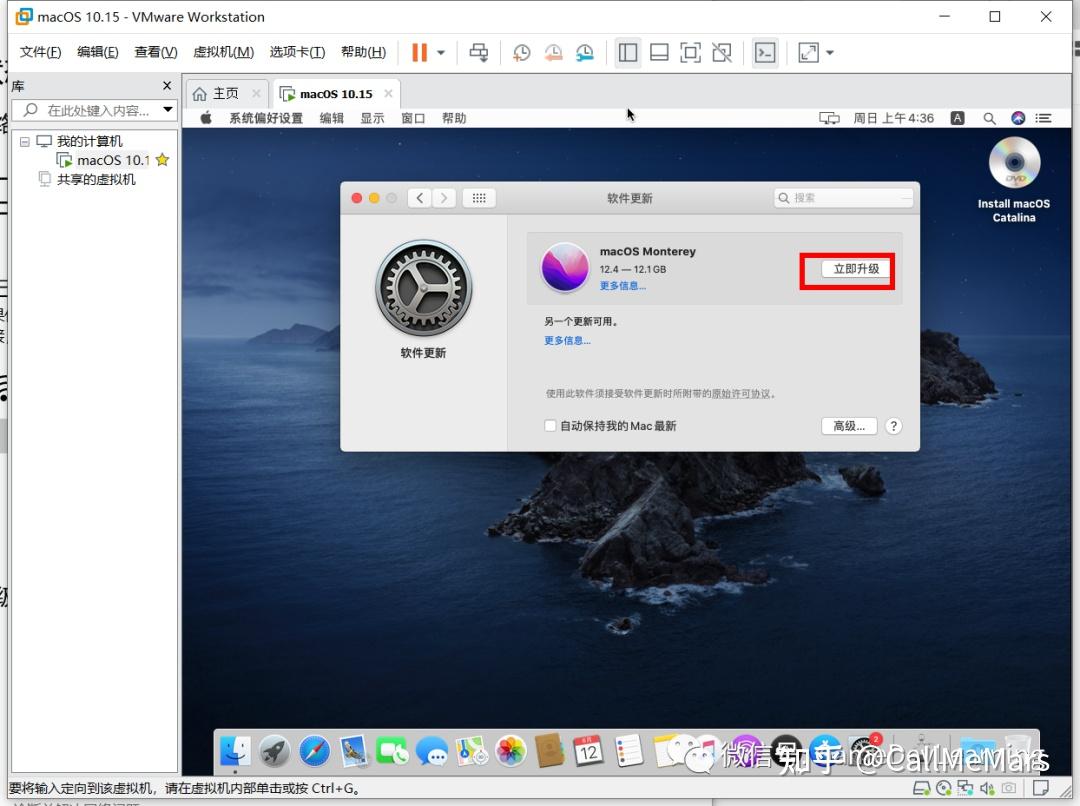Screen dimensions: 1080x806
Task: Open the 帮助(H) menu in VMware
Action: point(363,52)
